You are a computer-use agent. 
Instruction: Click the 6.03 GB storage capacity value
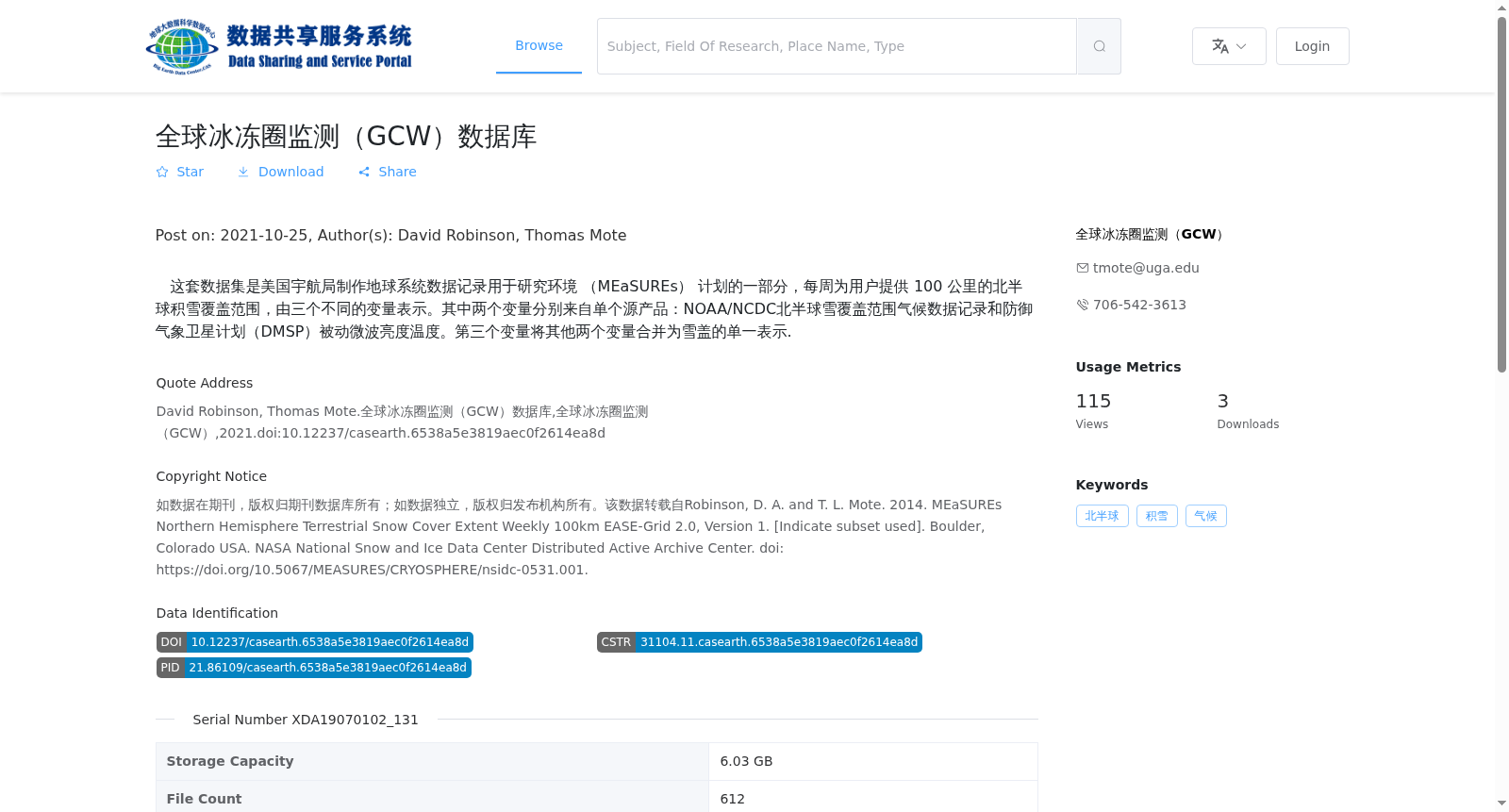click(746, 761)
